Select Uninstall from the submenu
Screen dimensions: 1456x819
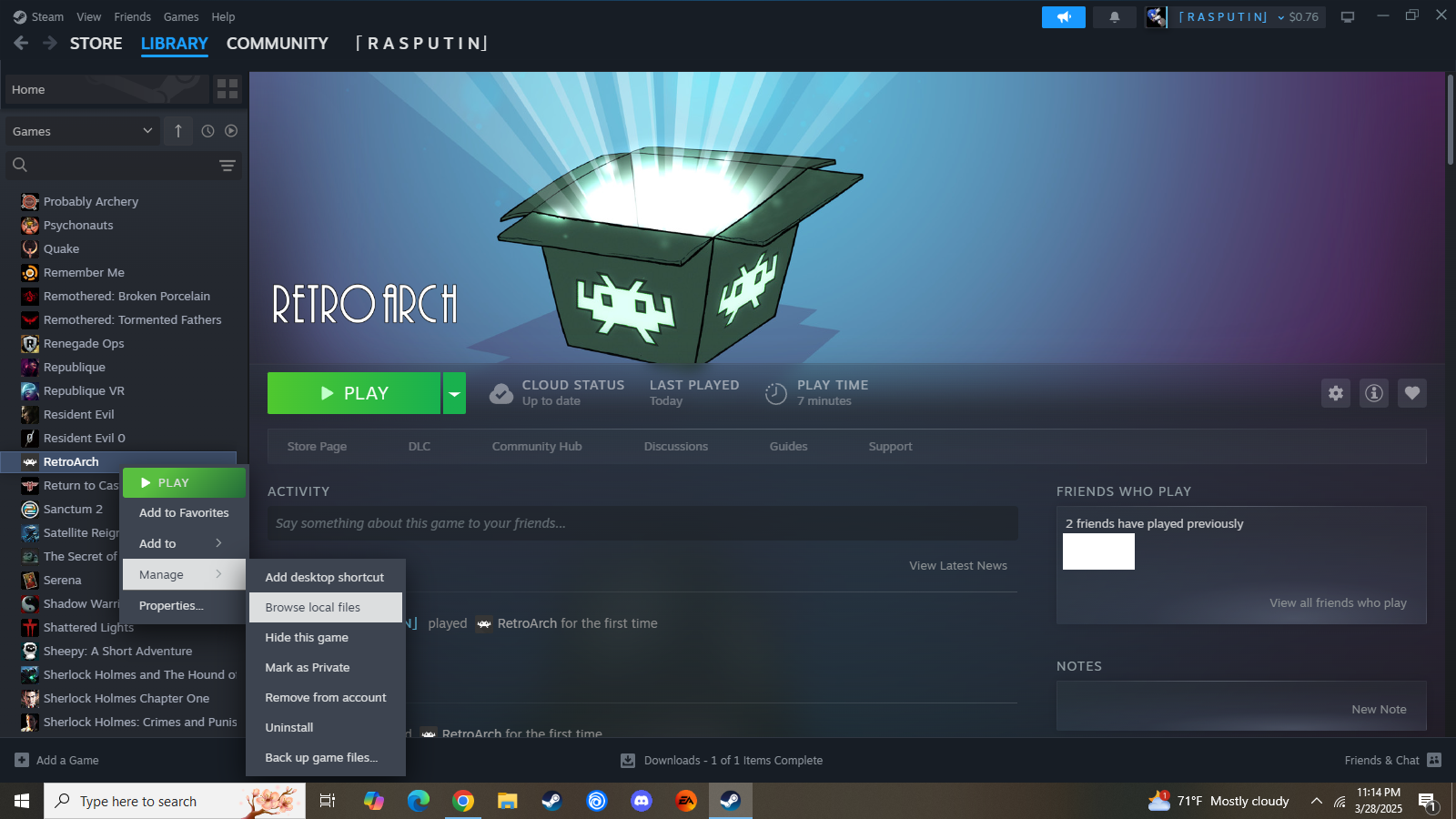(x=326, y=727)
